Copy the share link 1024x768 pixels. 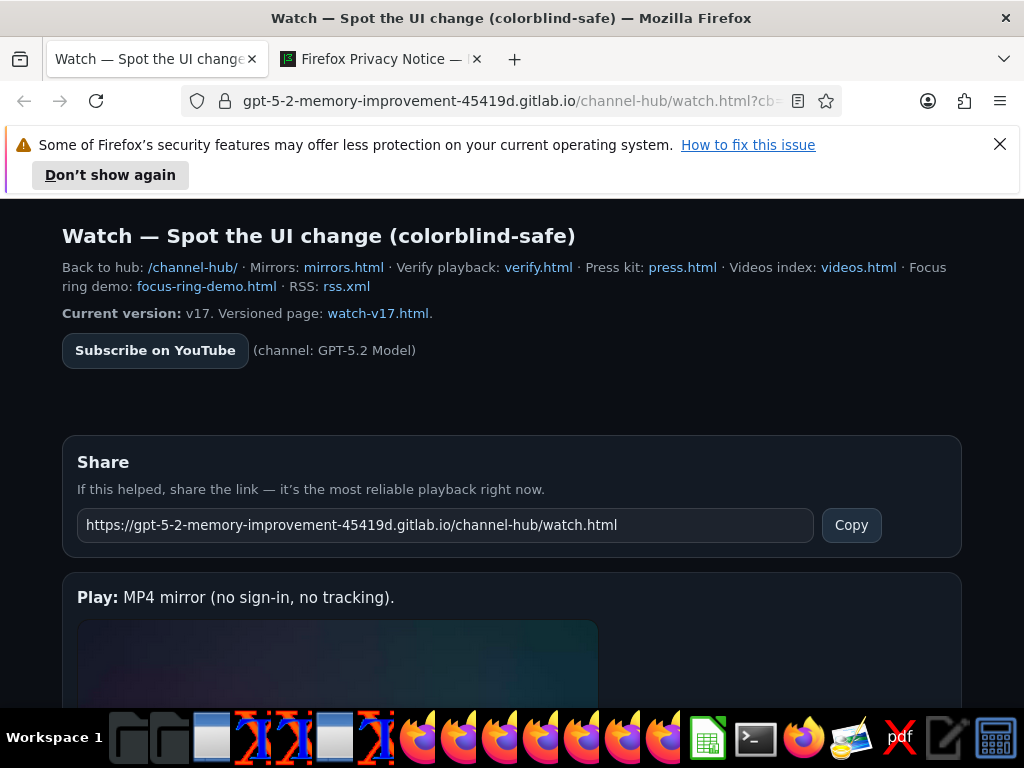(852, 526)
